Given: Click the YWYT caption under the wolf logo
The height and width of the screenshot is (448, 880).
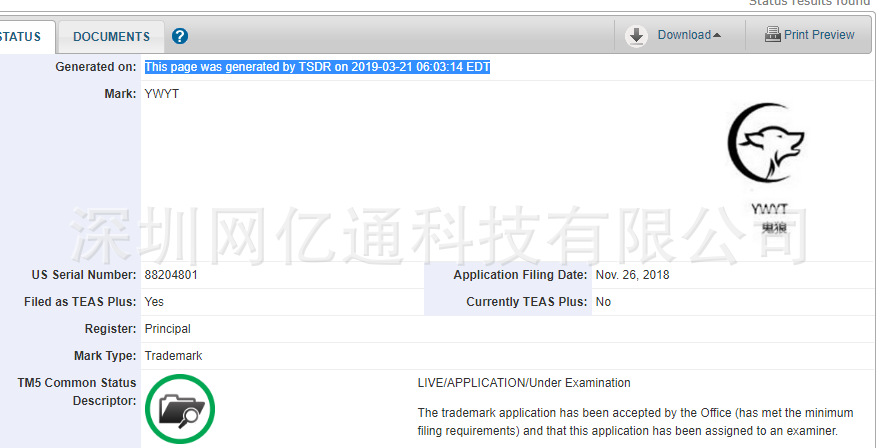Looking at the screenshot, I should click(x=769, y=209).
